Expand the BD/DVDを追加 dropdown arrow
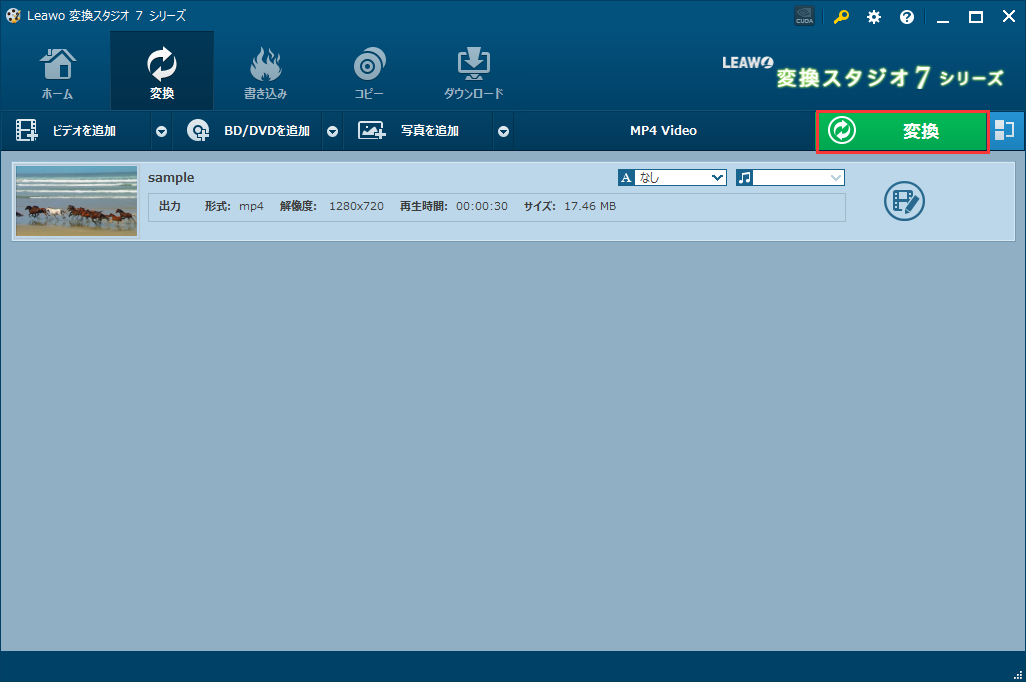The width and height of the screenshot is (1026, 682). click(x=332, y=130)
